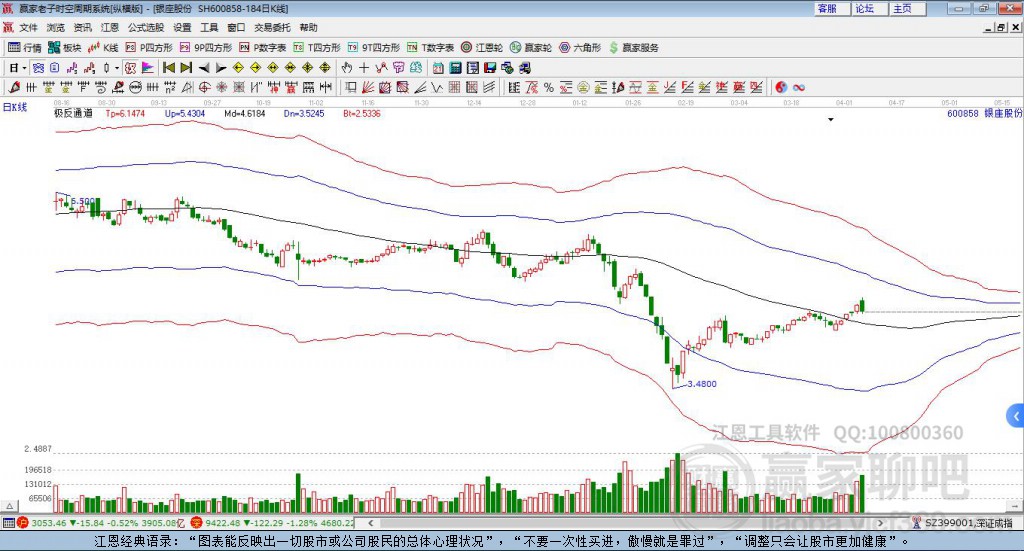Click the 极反通道 indicator label
Screen dimensions: 1024x551
point(73,113)
